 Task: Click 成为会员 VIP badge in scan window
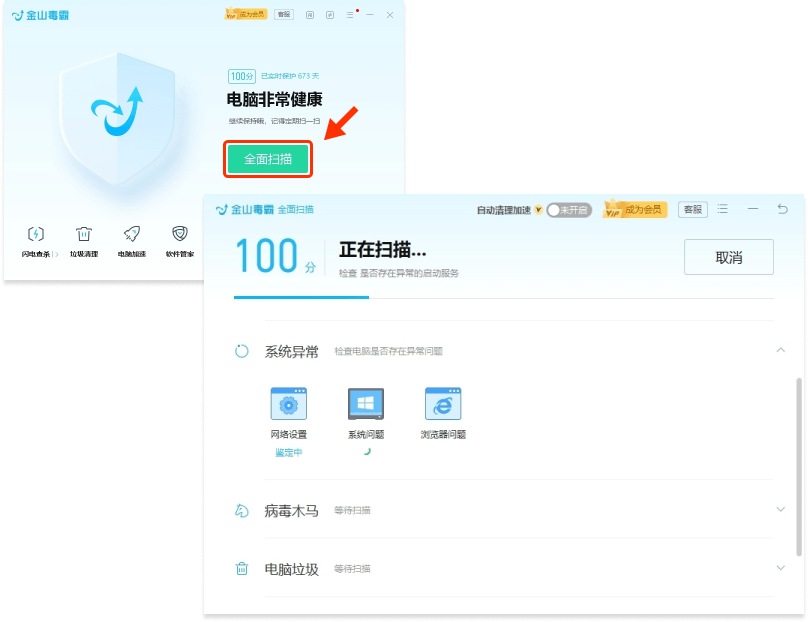coord(635,209)
